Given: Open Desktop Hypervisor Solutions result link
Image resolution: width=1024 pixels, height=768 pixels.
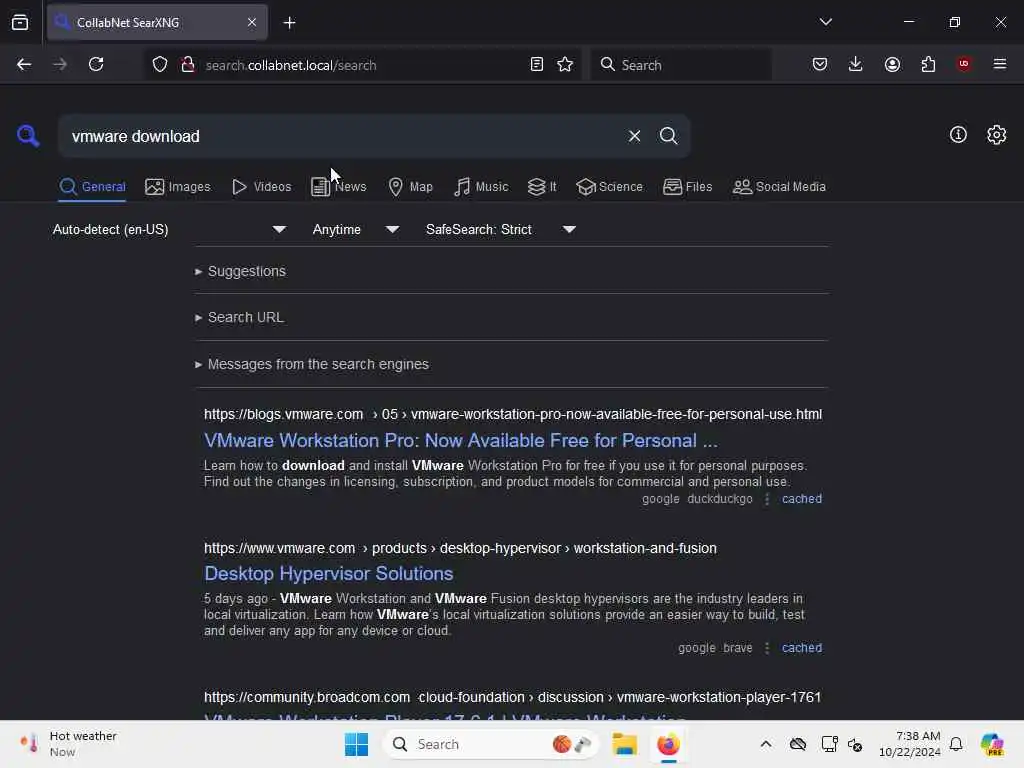Looking at the screenshot, I should click(x=328, y=573).
